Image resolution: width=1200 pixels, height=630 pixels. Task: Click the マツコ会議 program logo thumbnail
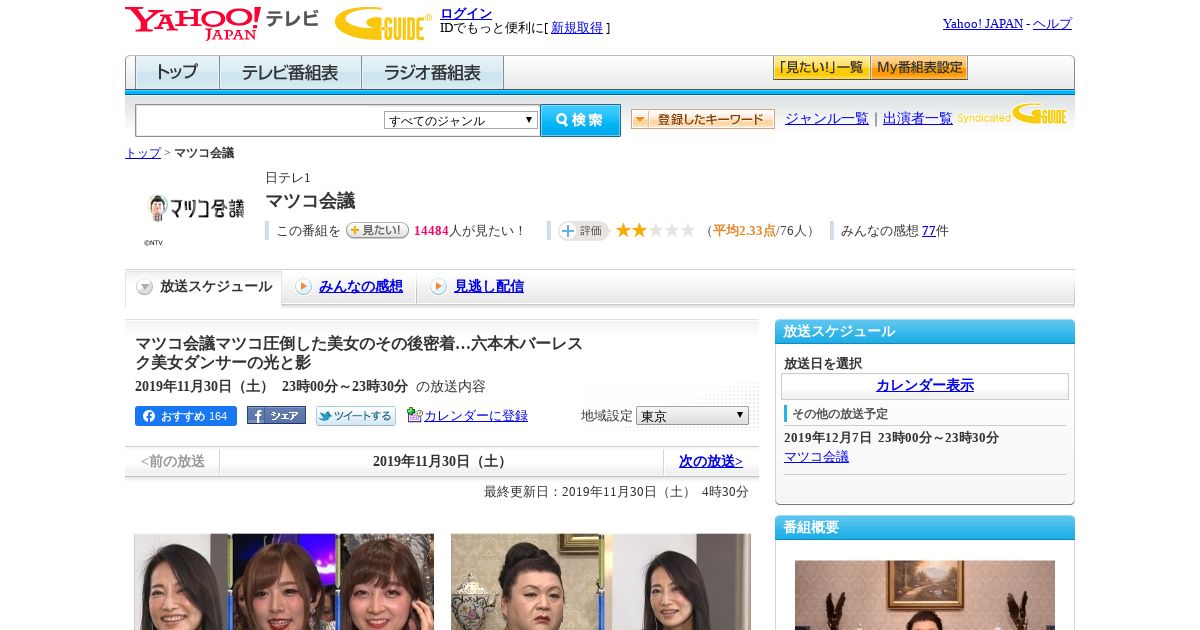pyautogui.click(x=195, y=208)
